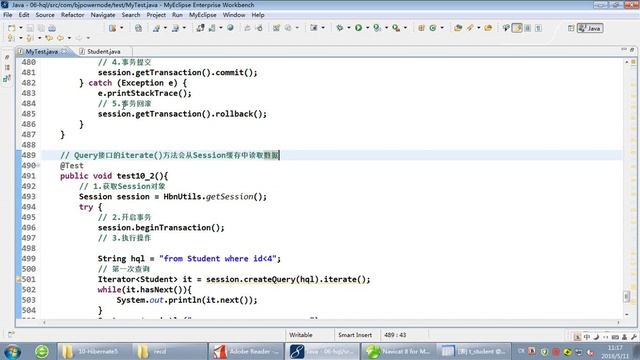Open the Navigate menu
640x360 pixels.
103,15
